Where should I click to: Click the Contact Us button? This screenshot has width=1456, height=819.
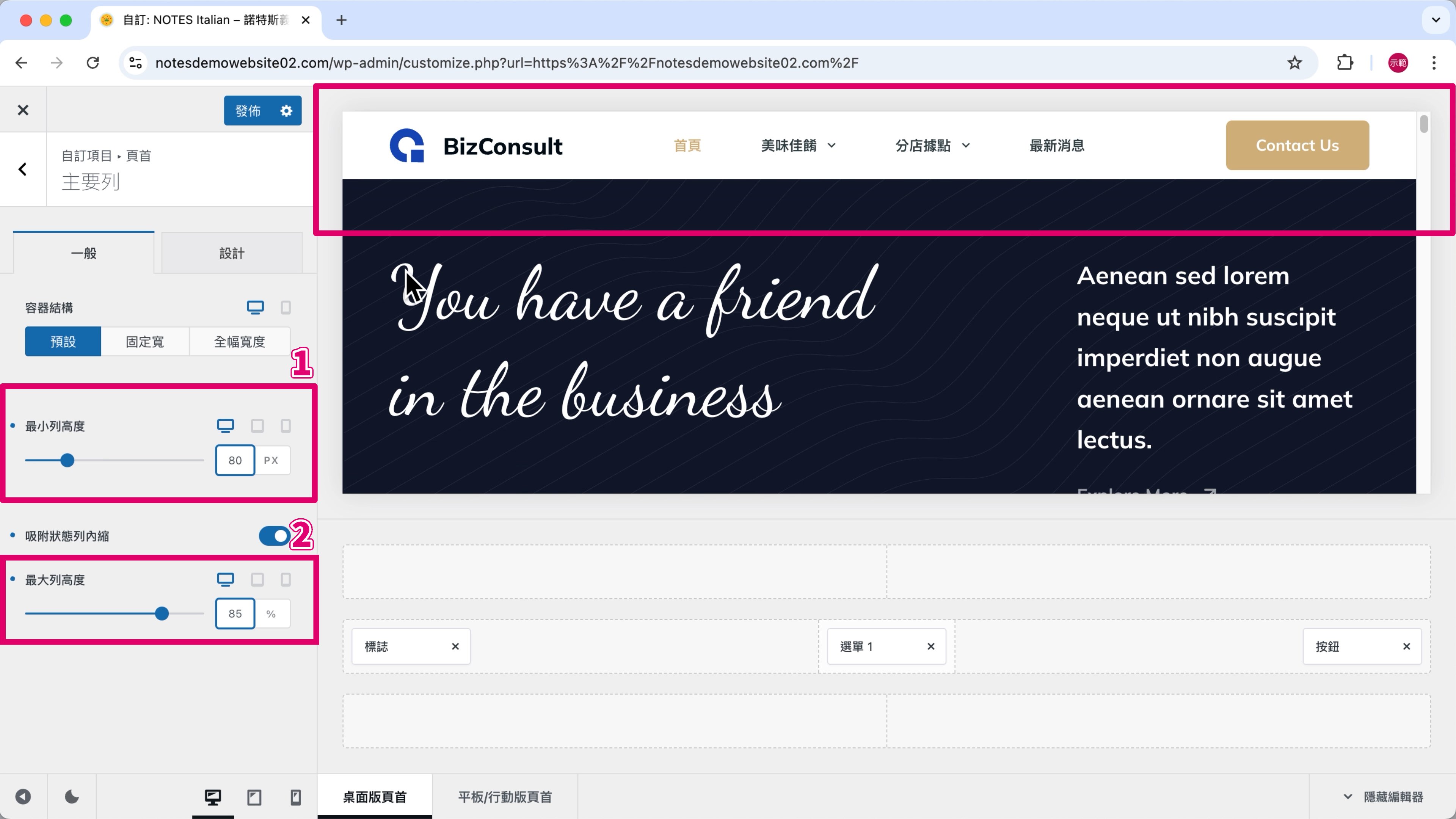coord(1297,145)
